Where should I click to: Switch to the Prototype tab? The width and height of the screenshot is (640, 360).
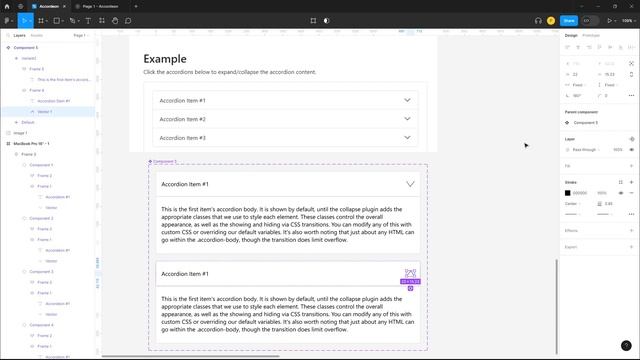591,36
